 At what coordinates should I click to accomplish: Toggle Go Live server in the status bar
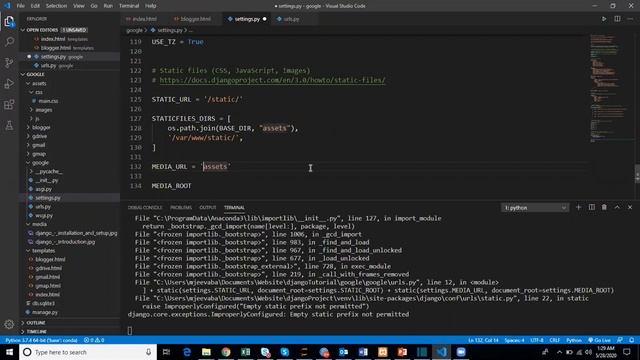pos(599,340)
